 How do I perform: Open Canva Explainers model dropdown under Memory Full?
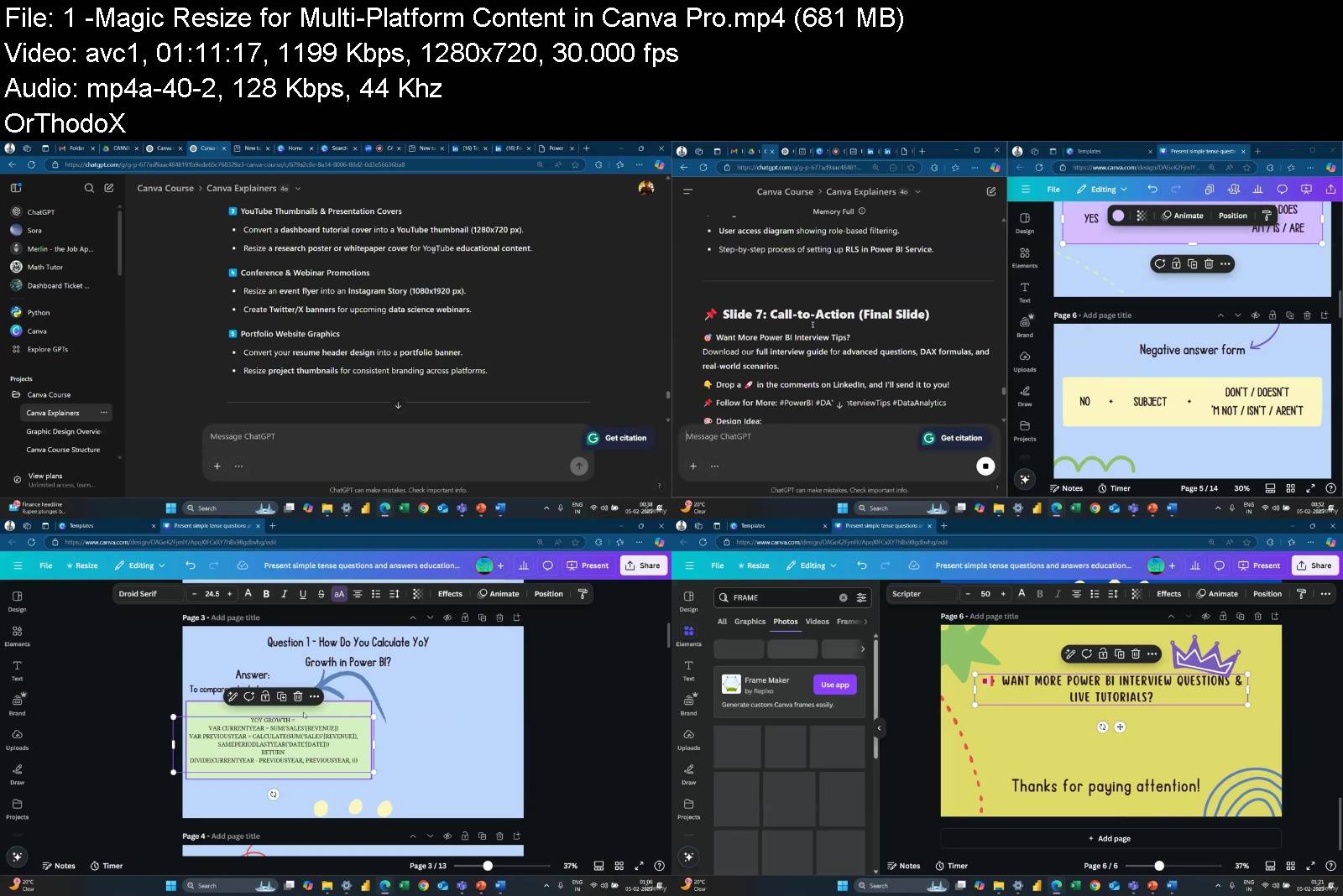(x=873, y=192)
